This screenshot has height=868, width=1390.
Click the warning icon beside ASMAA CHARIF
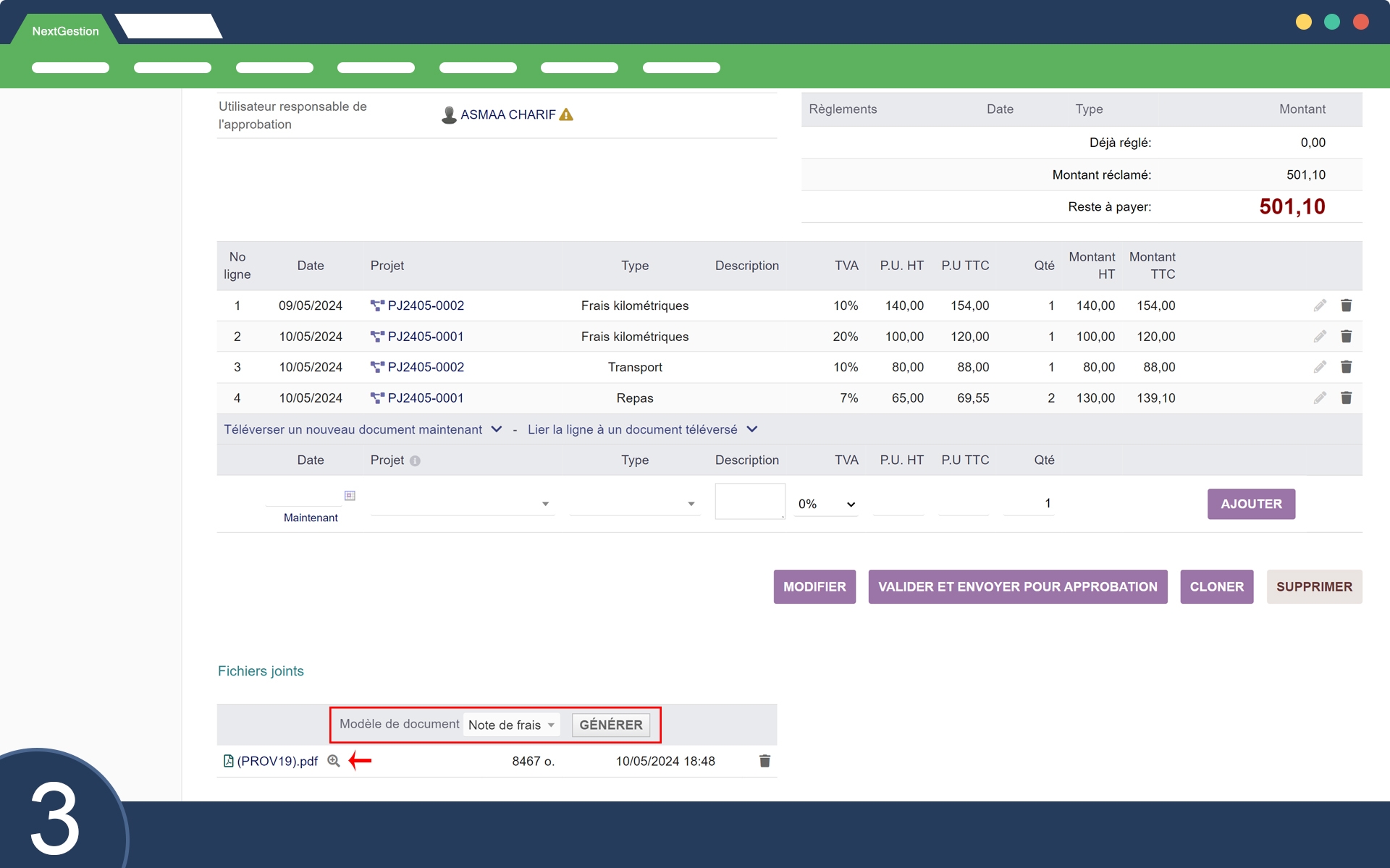pos(566,114)
